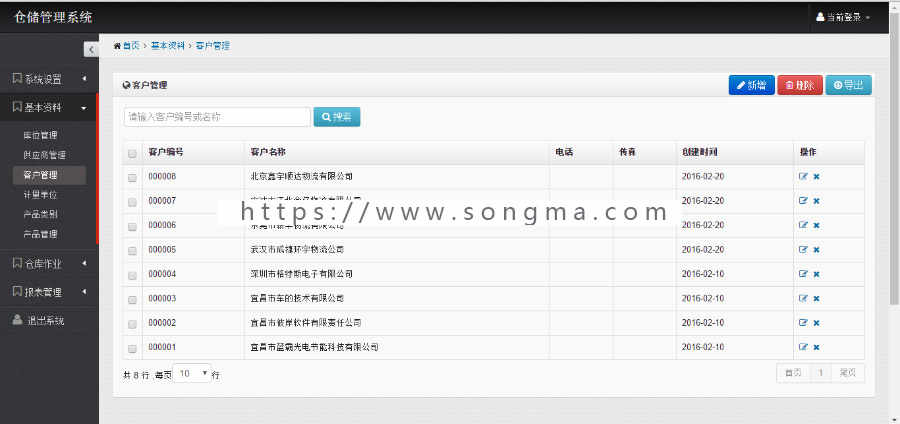
Task: Open customer number link 000008
Action: pyautogui.click(x=162, y=177)
